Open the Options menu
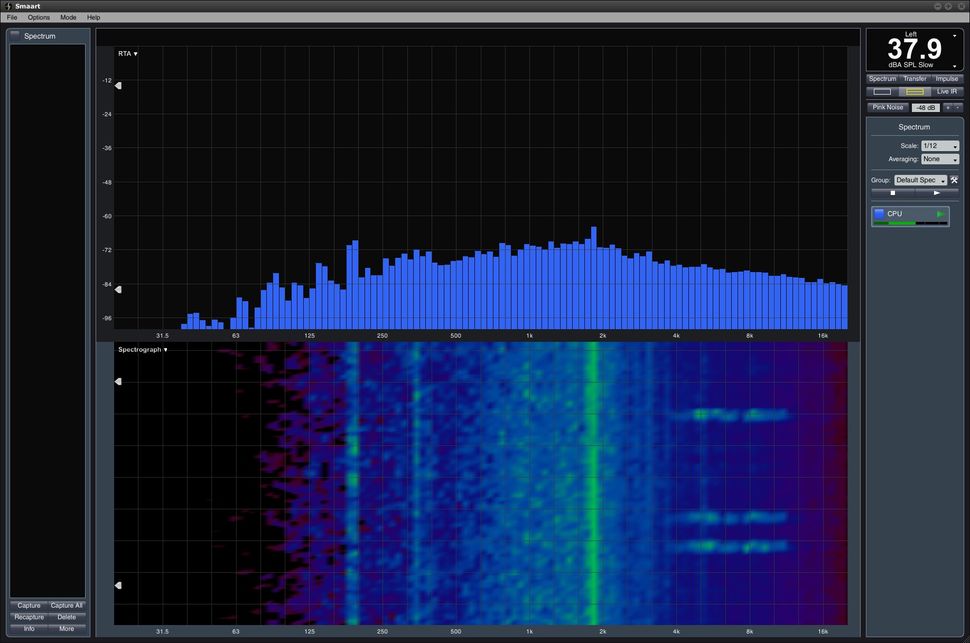 click(x=38, y=17)
